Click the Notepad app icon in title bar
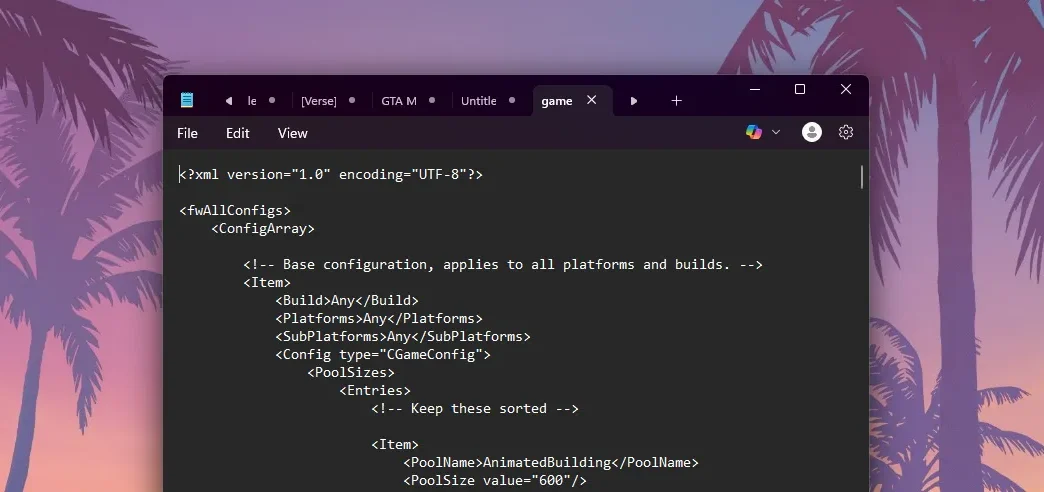Screen dimensions: 1044x492 (x=187, y=100)
